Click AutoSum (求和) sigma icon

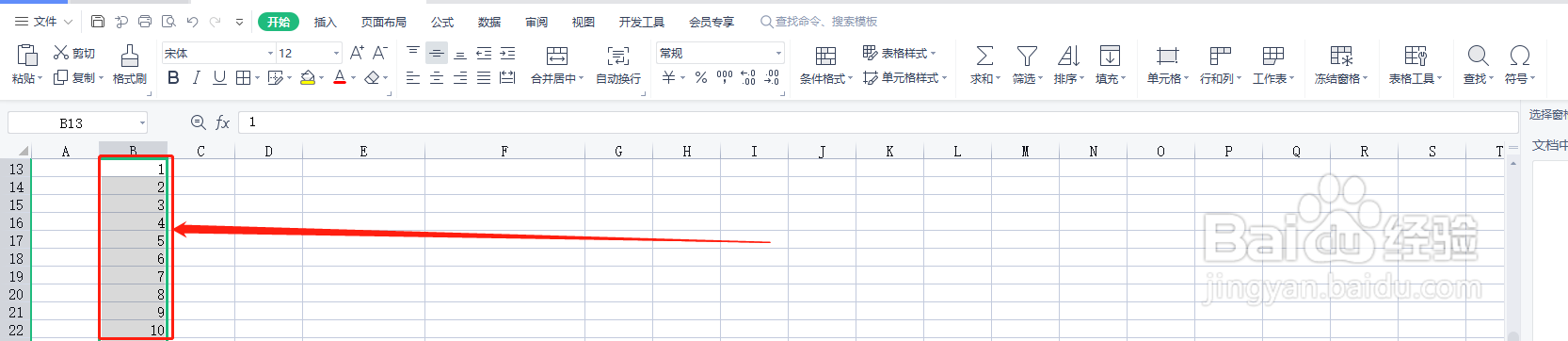984,56
